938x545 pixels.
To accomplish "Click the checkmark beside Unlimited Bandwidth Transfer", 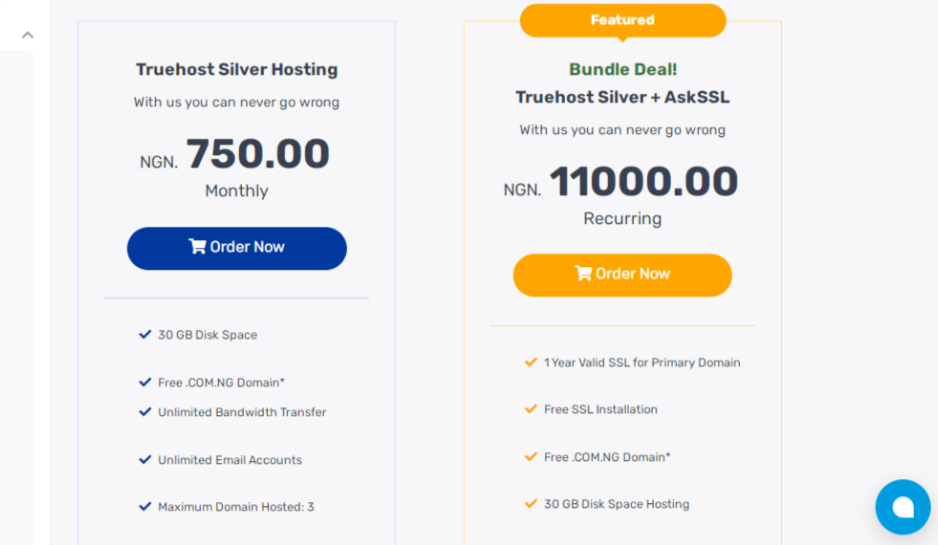I will 145,412.
